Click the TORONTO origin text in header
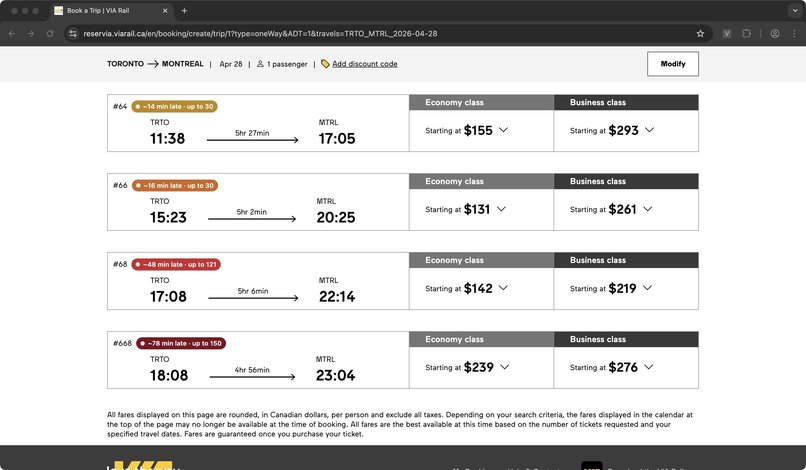Image resolution: width=806 pixels, height=470 pixels. (125, 64)
